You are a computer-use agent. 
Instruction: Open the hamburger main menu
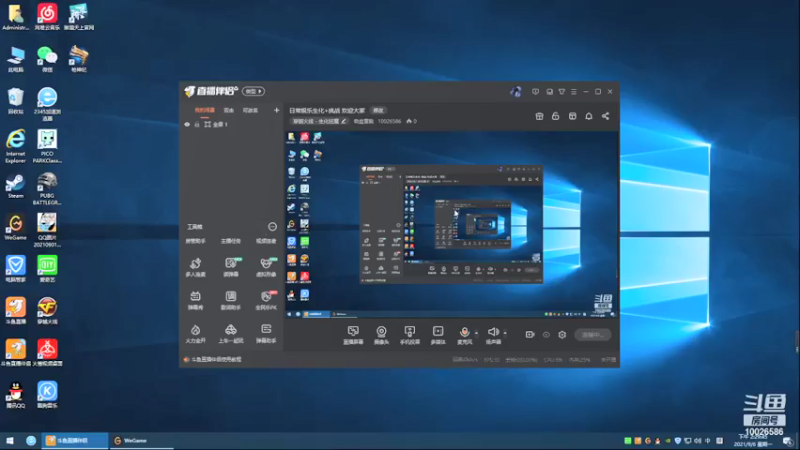[574, 92]
